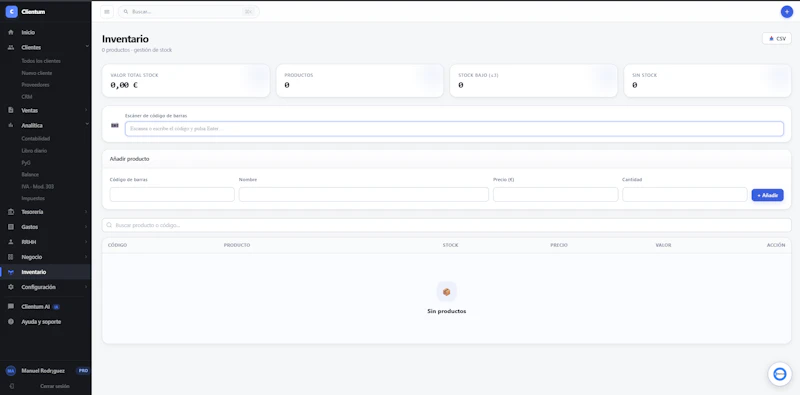Click Cerrar sesión link
This screenshot has width=800, height=395.
click(x=55, y=386)
